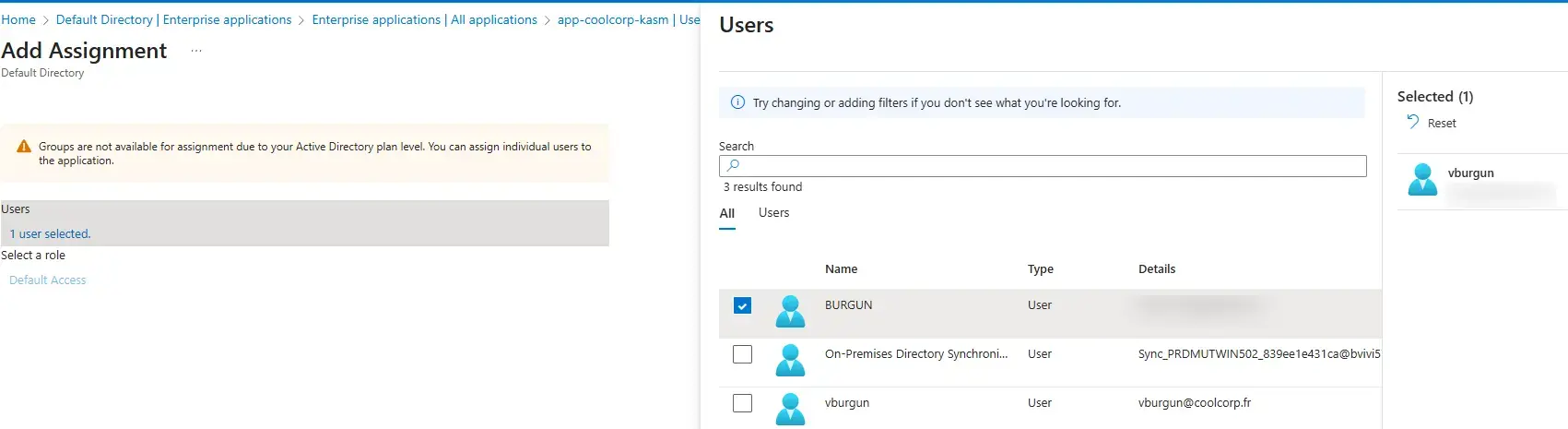
Task: Open the ellipsis menu beside Add Assignment
Action: tap(195, 51)
